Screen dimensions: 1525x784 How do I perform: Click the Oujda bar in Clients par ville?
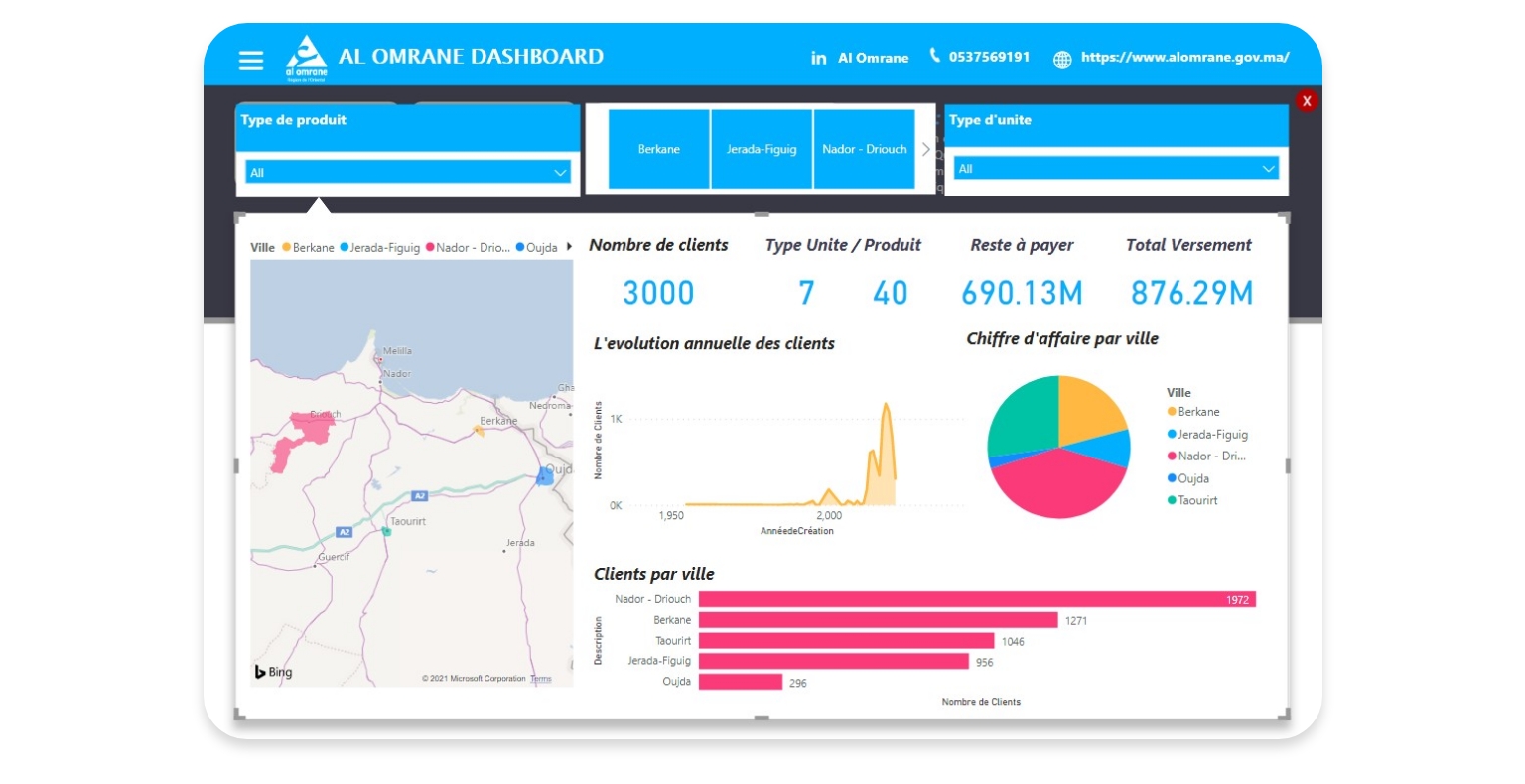[740, 682]
